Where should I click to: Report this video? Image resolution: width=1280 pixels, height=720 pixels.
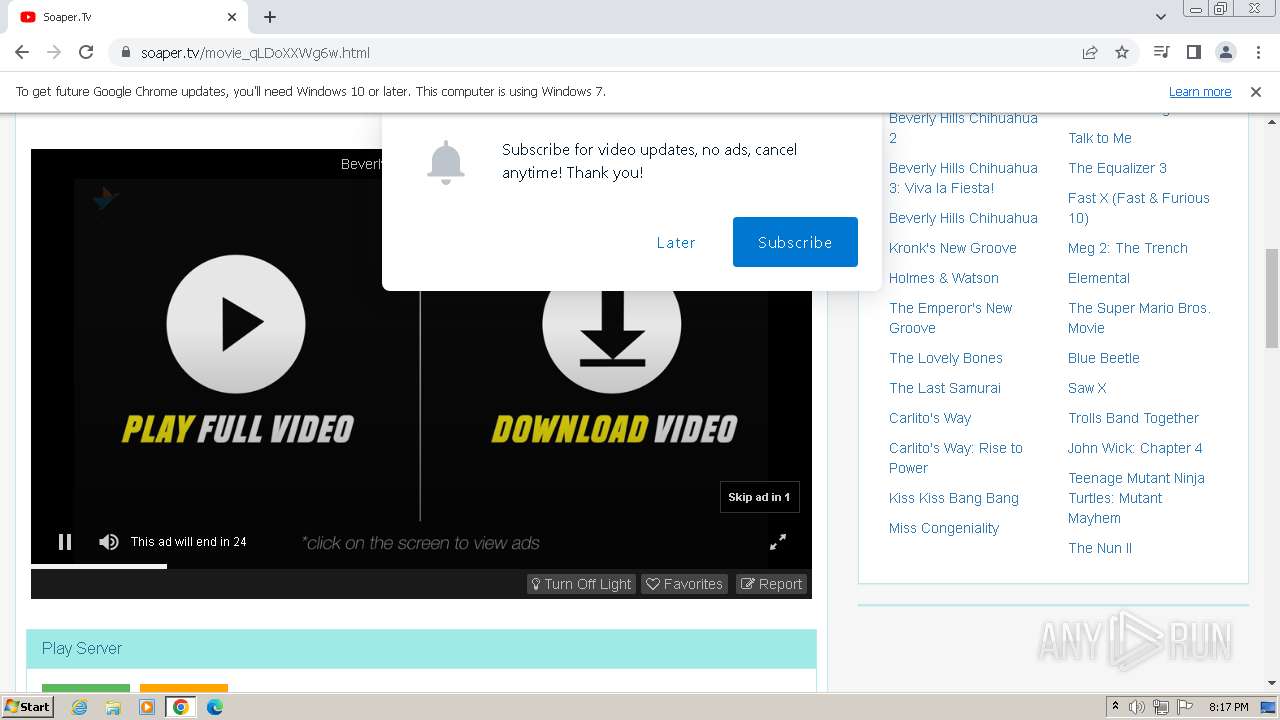tap(771, 584)
